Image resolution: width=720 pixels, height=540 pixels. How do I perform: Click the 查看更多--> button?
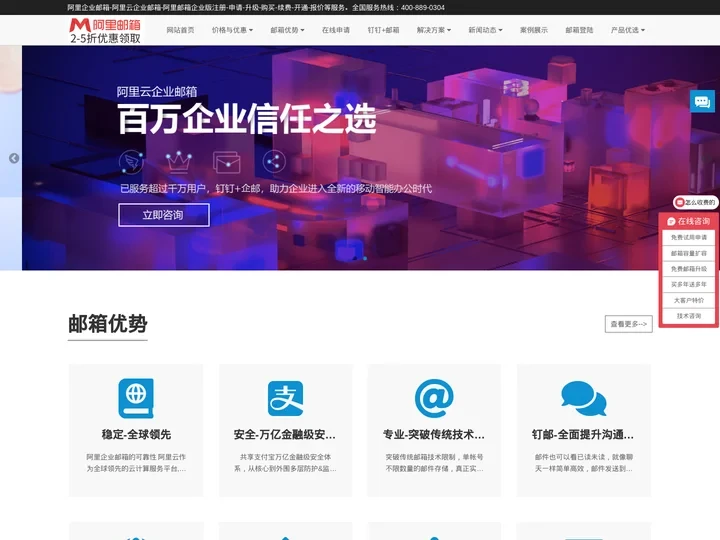click(629, 324)
